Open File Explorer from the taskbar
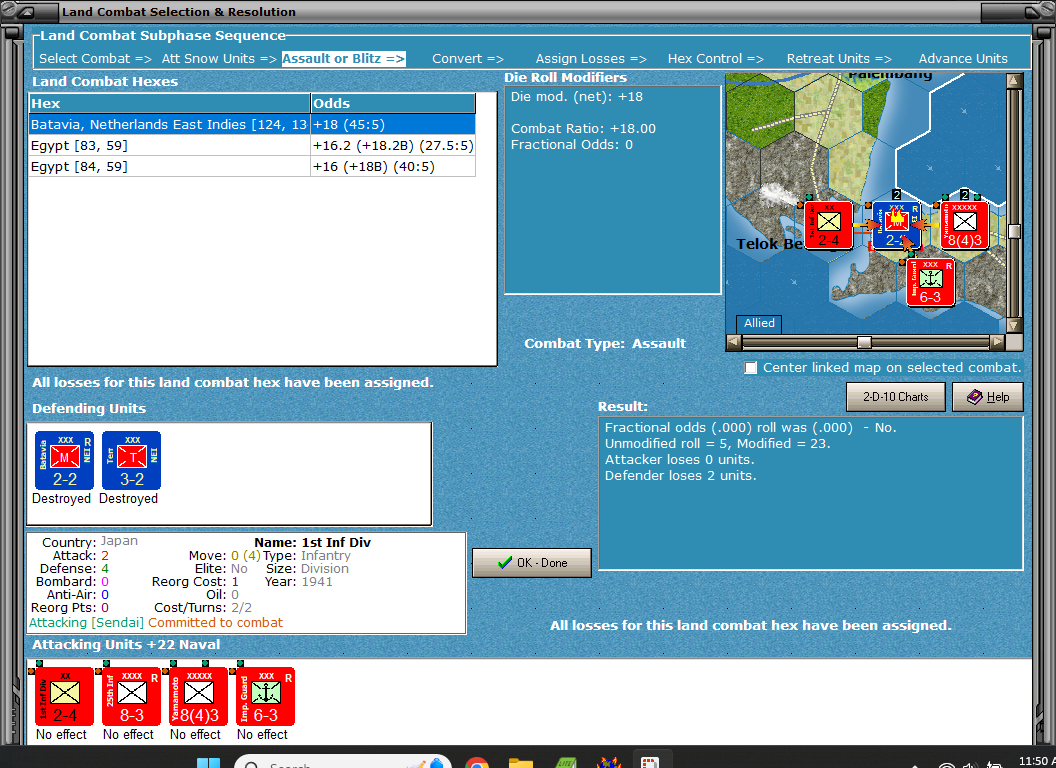1056x768 pixels. coord(521,763)
